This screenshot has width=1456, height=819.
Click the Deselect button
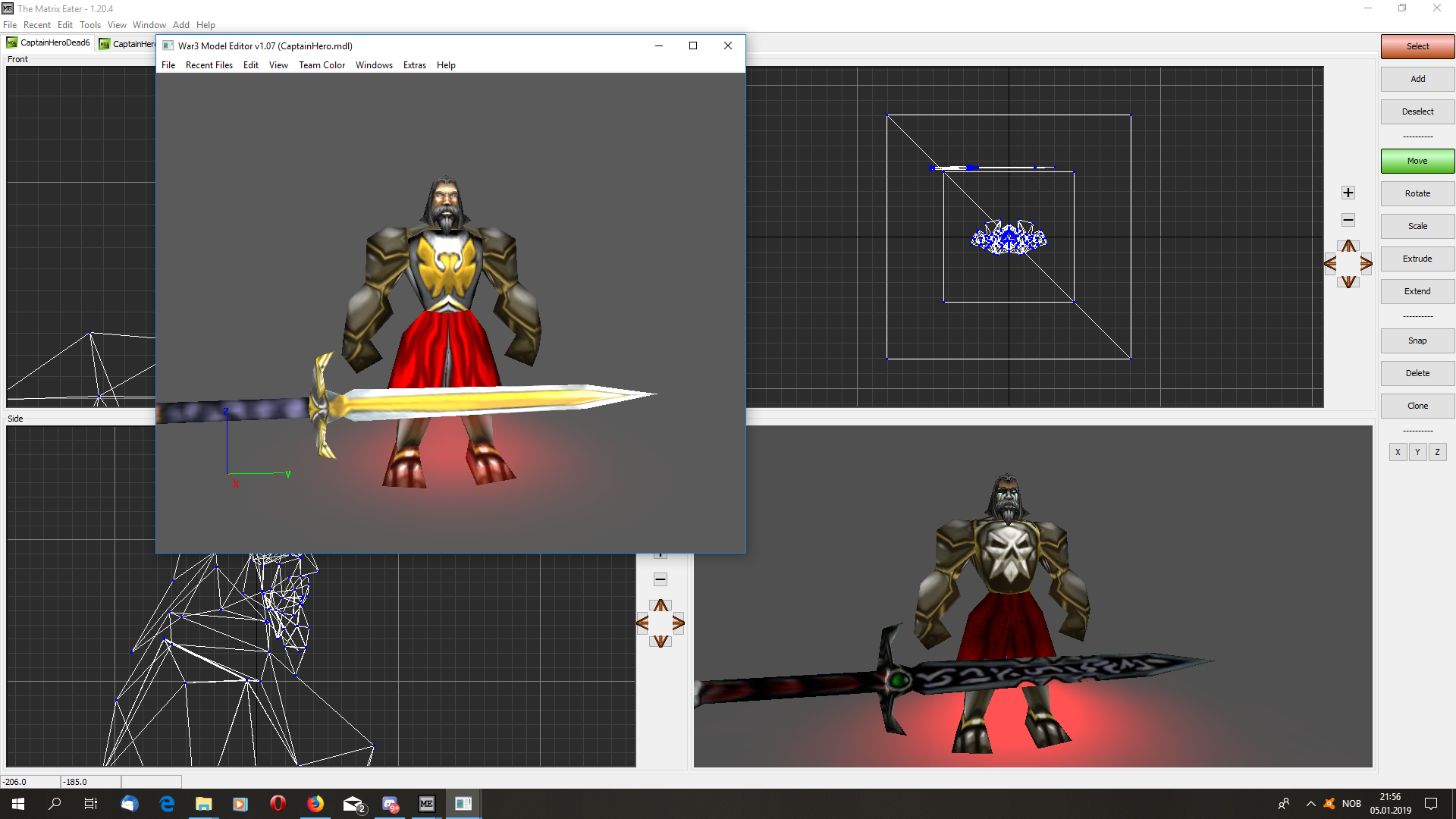[x=1417, y=111]
